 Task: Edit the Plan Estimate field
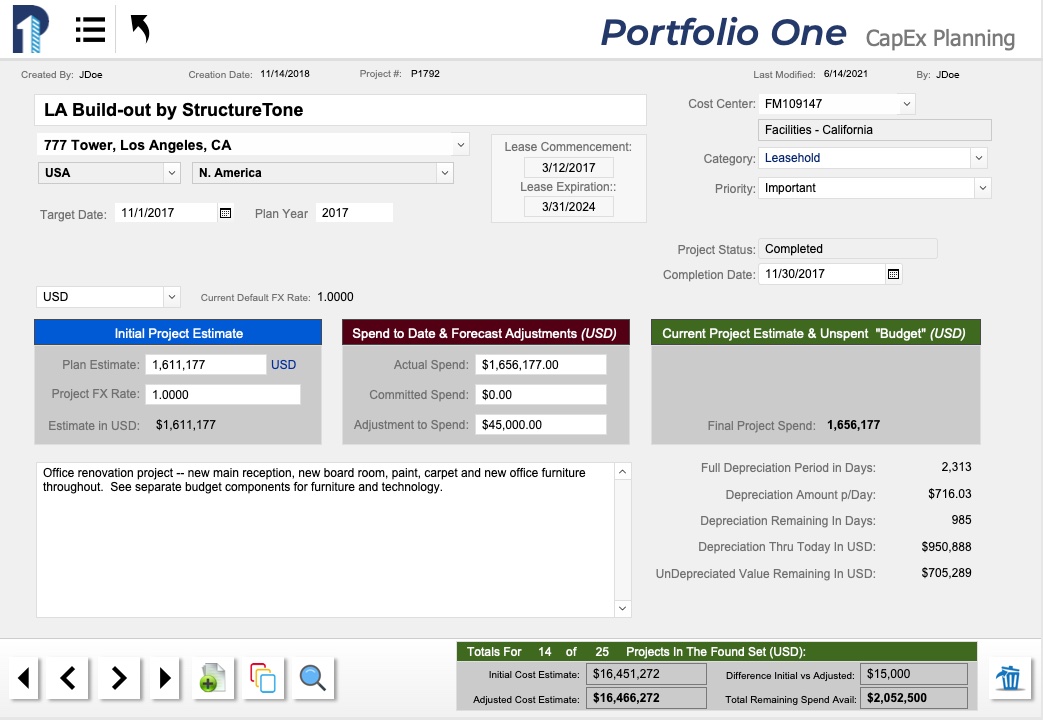coord(206,365)
